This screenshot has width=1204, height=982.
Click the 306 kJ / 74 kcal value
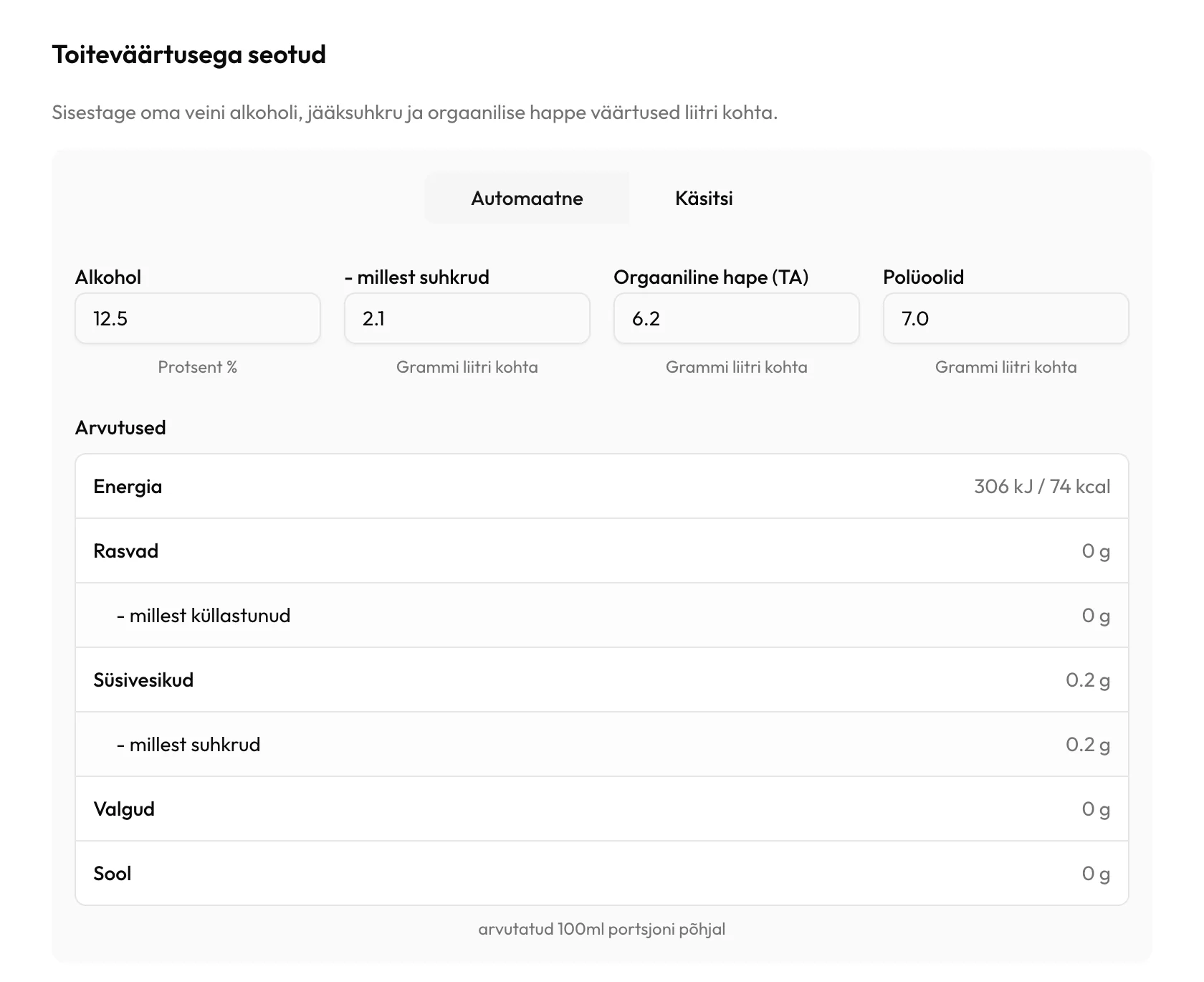pyautogui.click(x=1042, y=487)
